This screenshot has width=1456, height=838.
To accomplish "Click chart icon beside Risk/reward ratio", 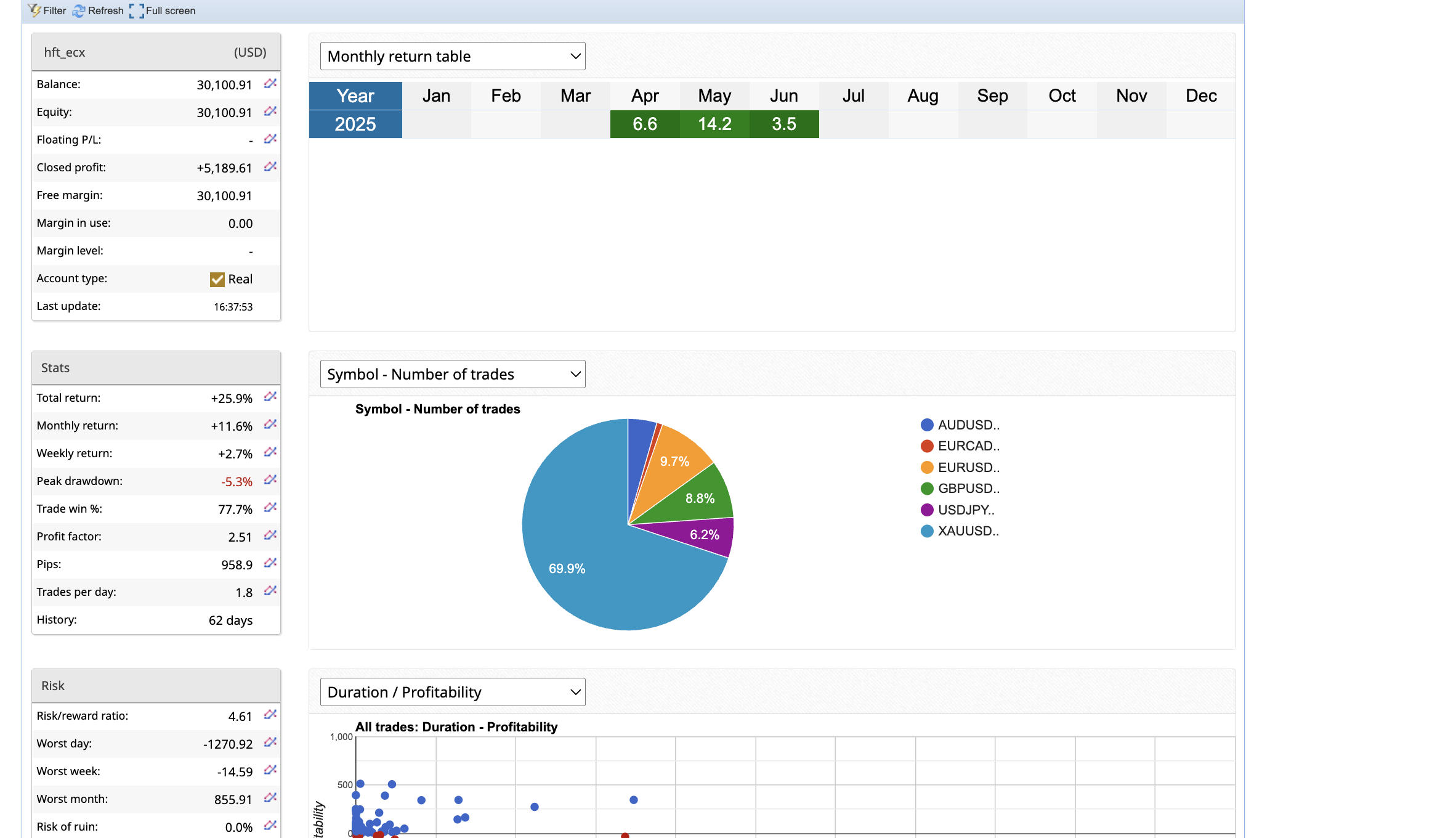I will [270, 715].
